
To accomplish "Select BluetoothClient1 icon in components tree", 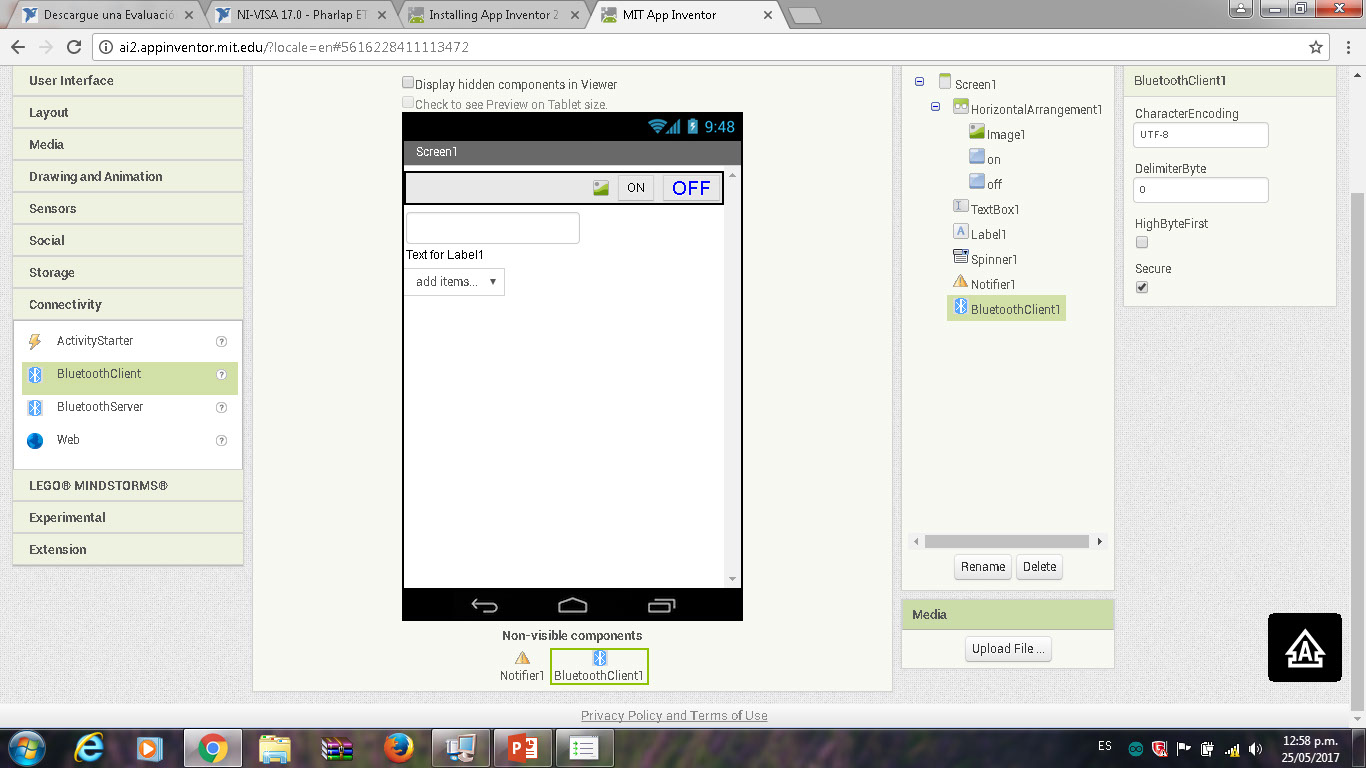I will click(961, 307).
